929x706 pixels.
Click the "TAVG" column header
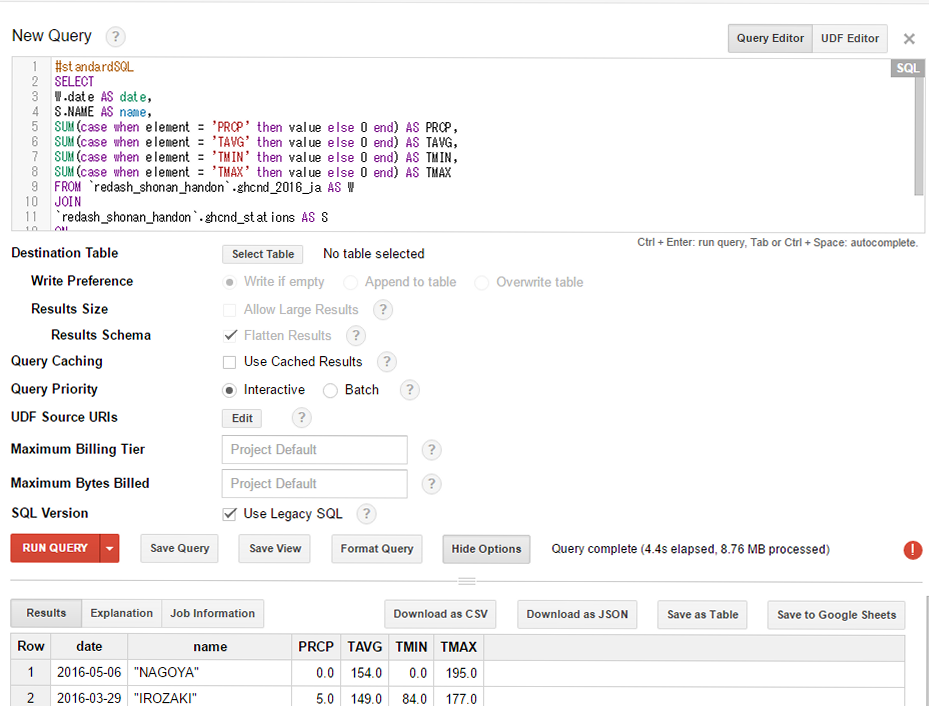tap(364, 647)
